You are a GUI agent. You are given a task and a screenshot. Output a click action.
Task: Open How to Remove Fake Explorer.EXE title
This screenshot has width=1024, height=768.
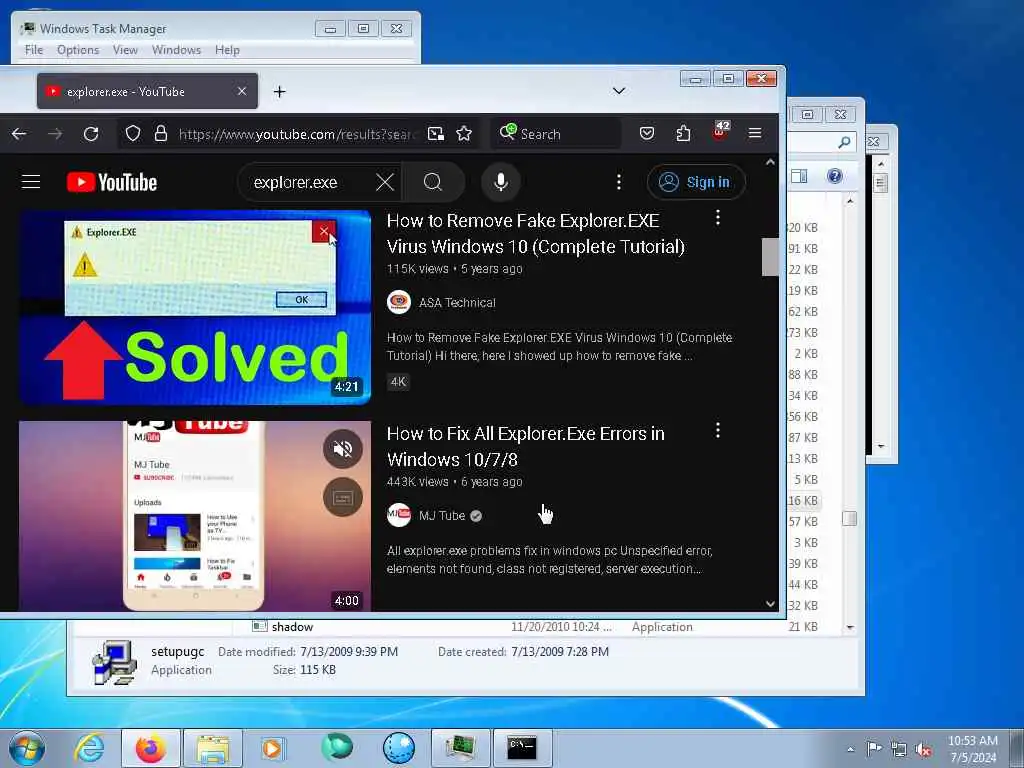pos(536,234)
